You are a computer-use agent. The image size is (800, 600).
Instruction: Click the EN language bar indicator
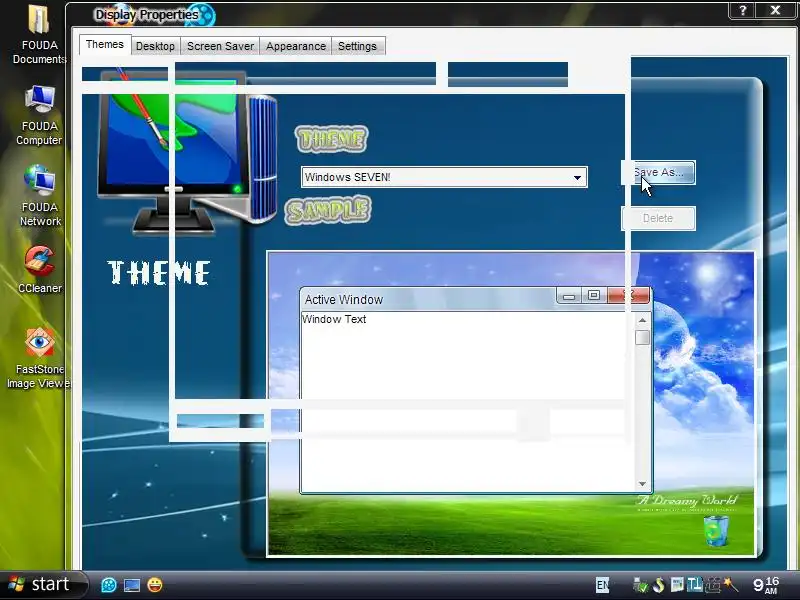603,585
